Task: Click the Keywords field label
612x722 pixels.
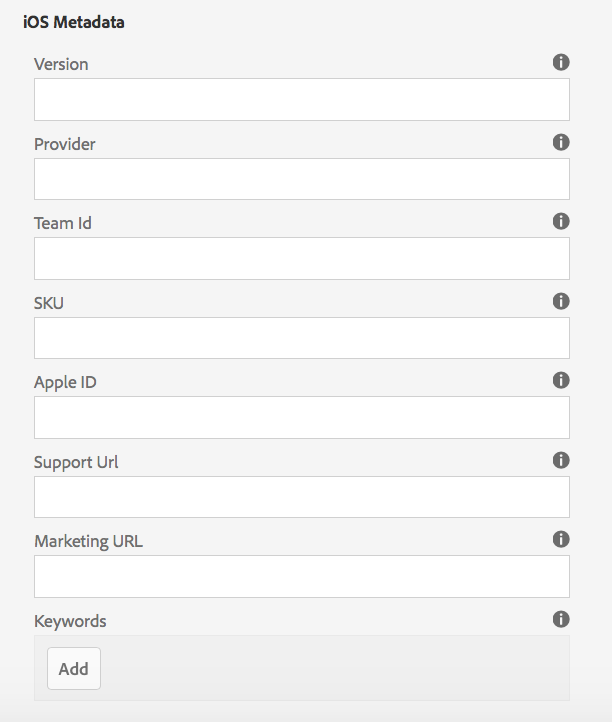Action: point(70,621)
